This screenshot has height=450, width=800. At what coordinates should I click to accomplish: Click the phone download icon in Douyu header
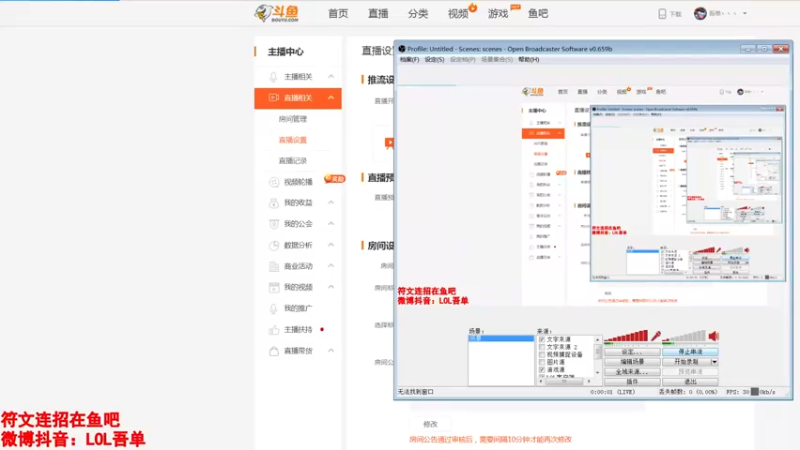pyautogui.click(x=662, y=14)
